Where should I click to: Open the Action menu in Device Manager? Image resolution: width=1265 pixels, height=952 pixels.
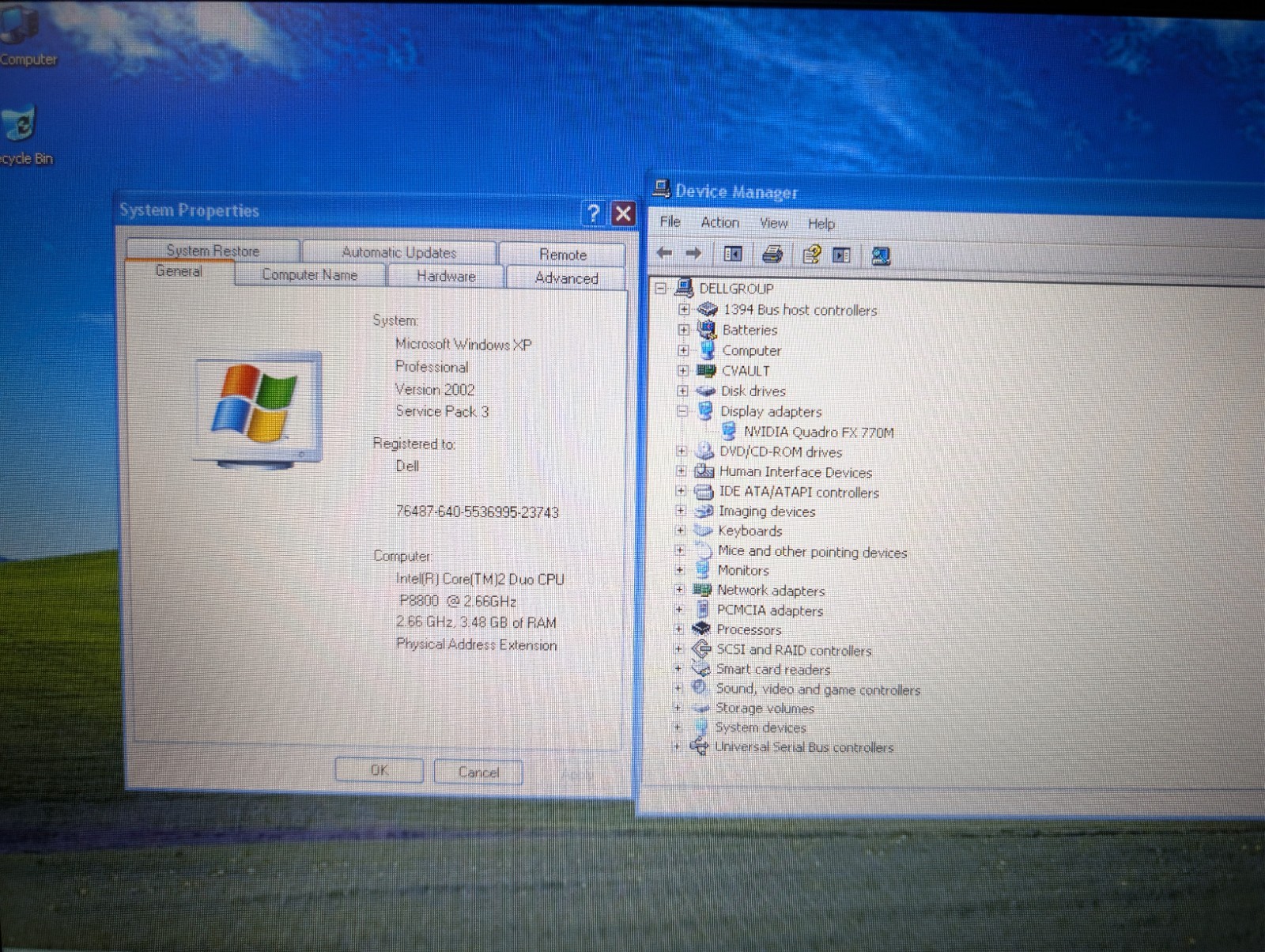[719, 222]
